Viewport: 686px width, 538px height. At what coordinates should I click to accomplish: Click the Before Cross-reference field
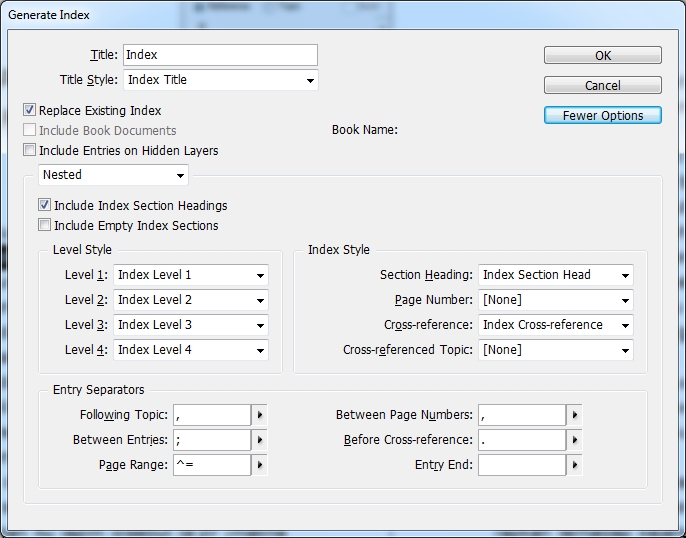[522, 440]
